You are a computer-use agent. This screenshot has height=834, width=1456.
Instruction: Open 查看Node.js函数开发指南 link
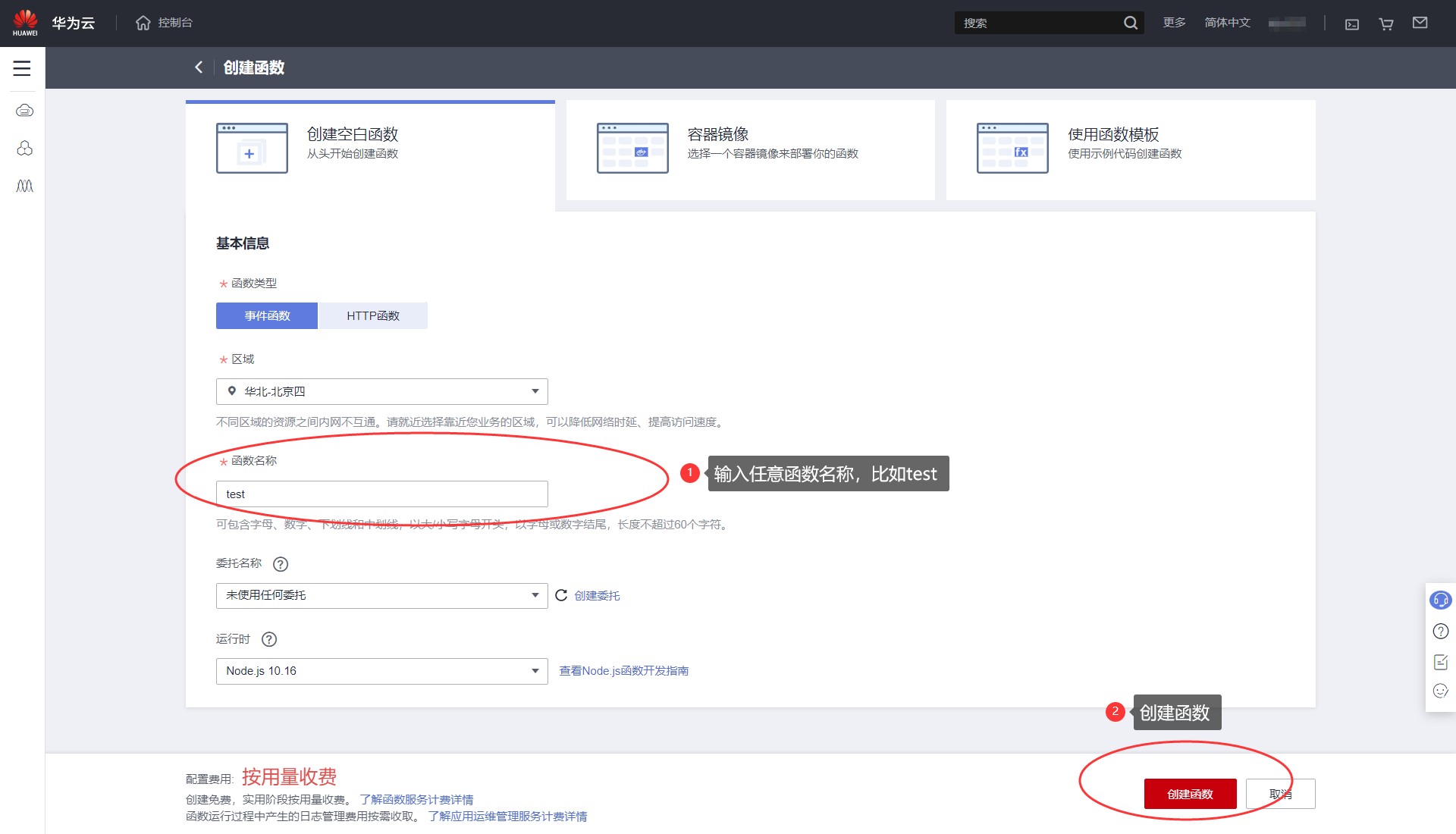pos(623,671)
